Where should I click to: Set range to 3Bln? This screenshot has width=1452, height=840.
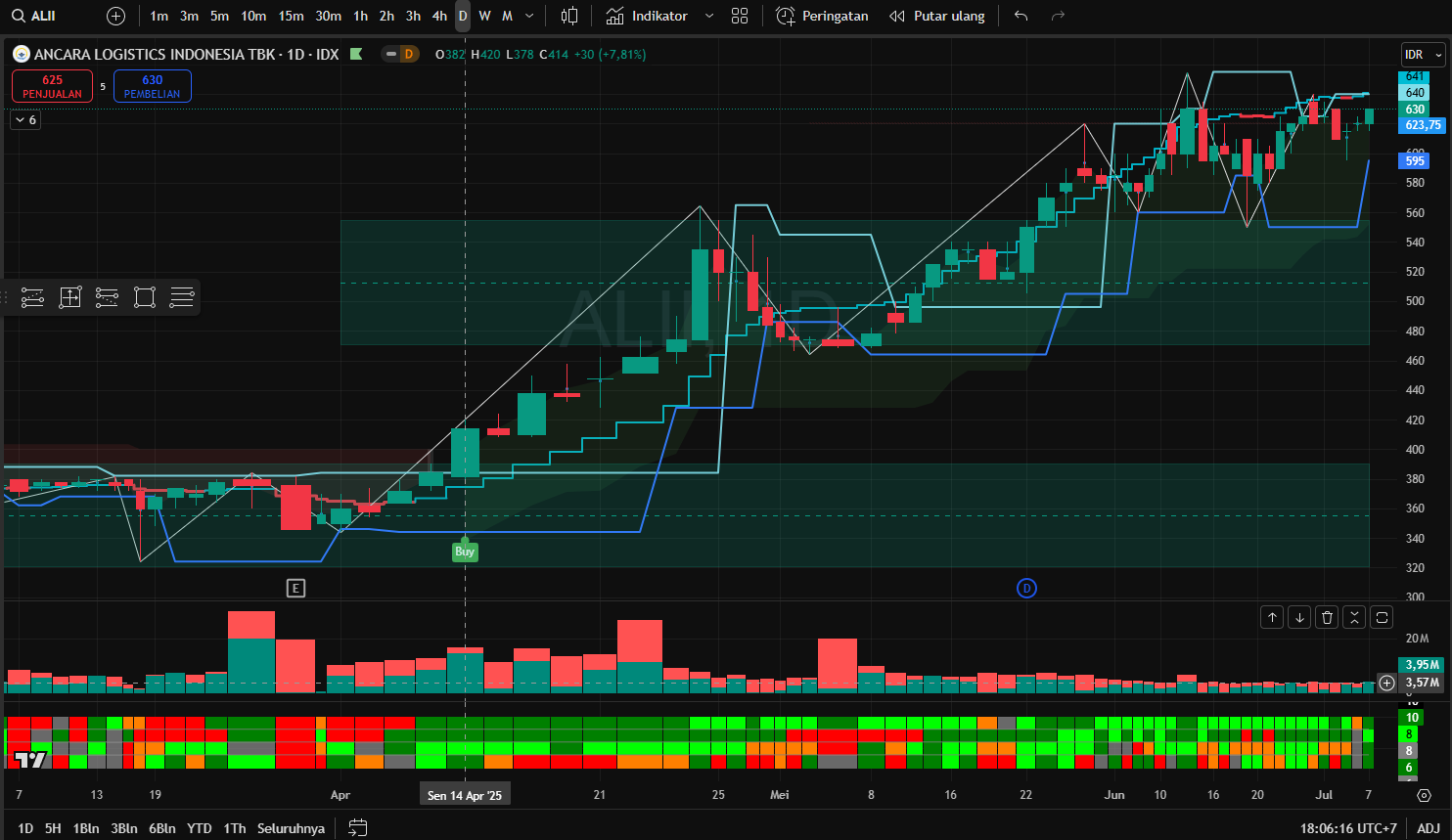click(124, 828)
